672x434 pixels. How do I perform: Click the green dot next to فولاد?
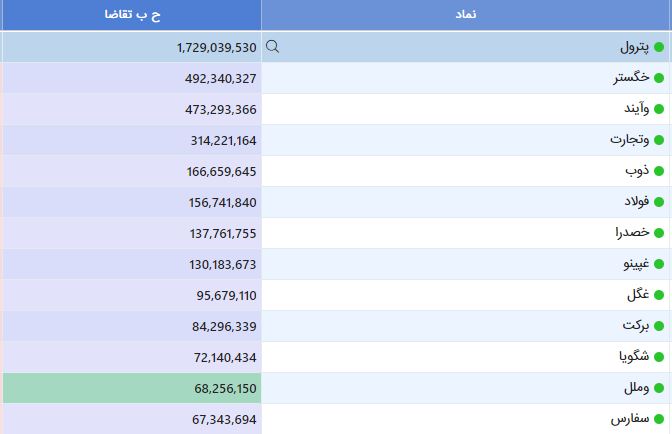659,202
